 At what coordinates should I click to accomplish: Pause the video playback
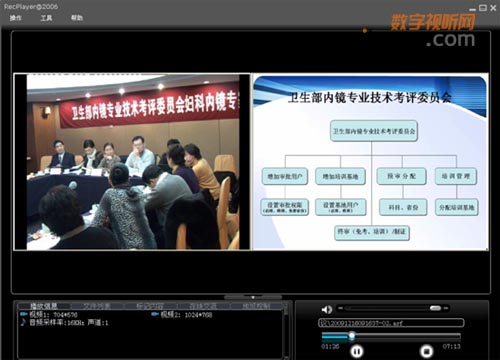click(x=357, y=351)
